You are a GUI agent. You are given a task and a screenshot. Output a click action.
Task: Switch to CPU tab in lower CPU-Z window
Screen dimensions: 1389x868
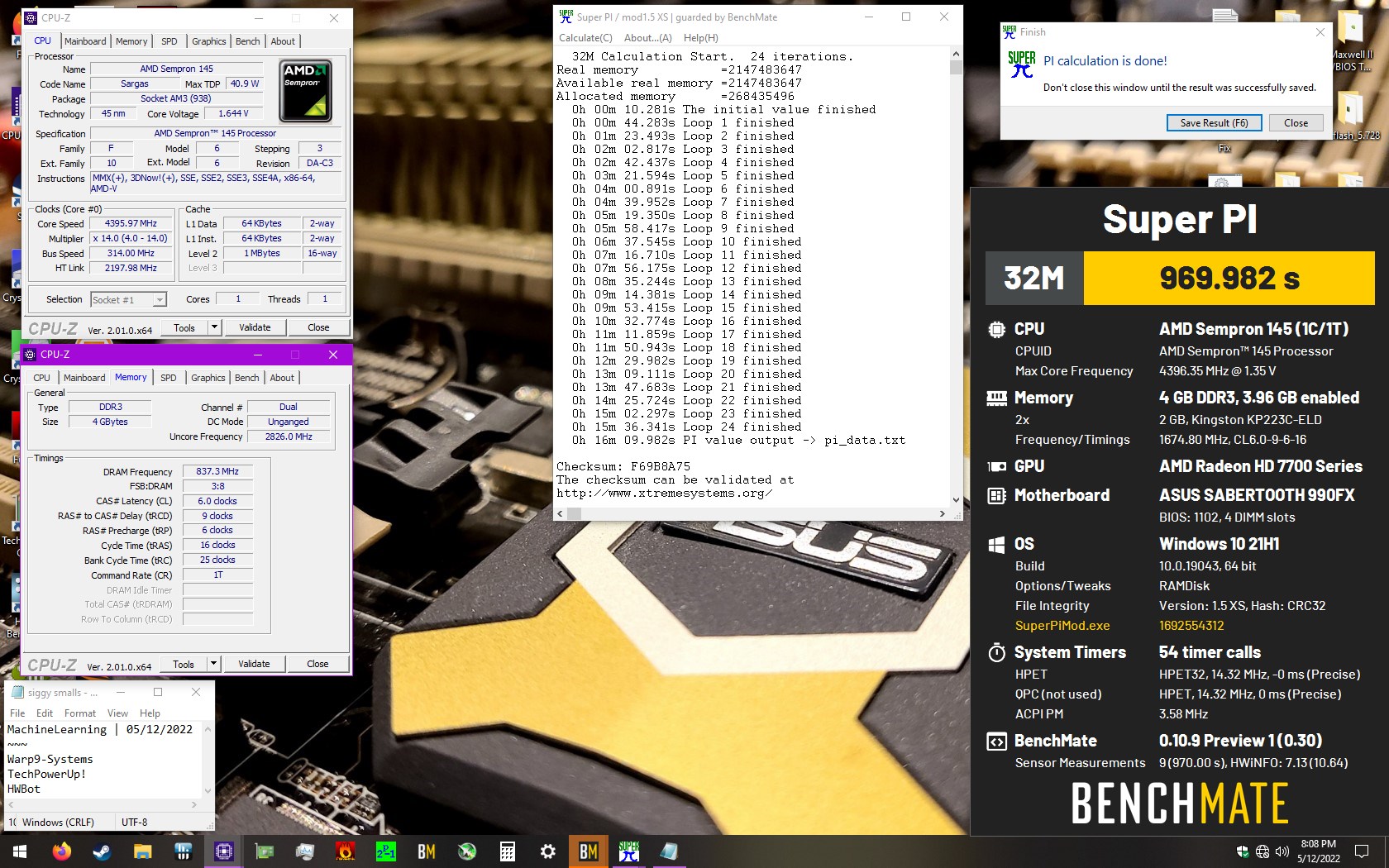42,378
